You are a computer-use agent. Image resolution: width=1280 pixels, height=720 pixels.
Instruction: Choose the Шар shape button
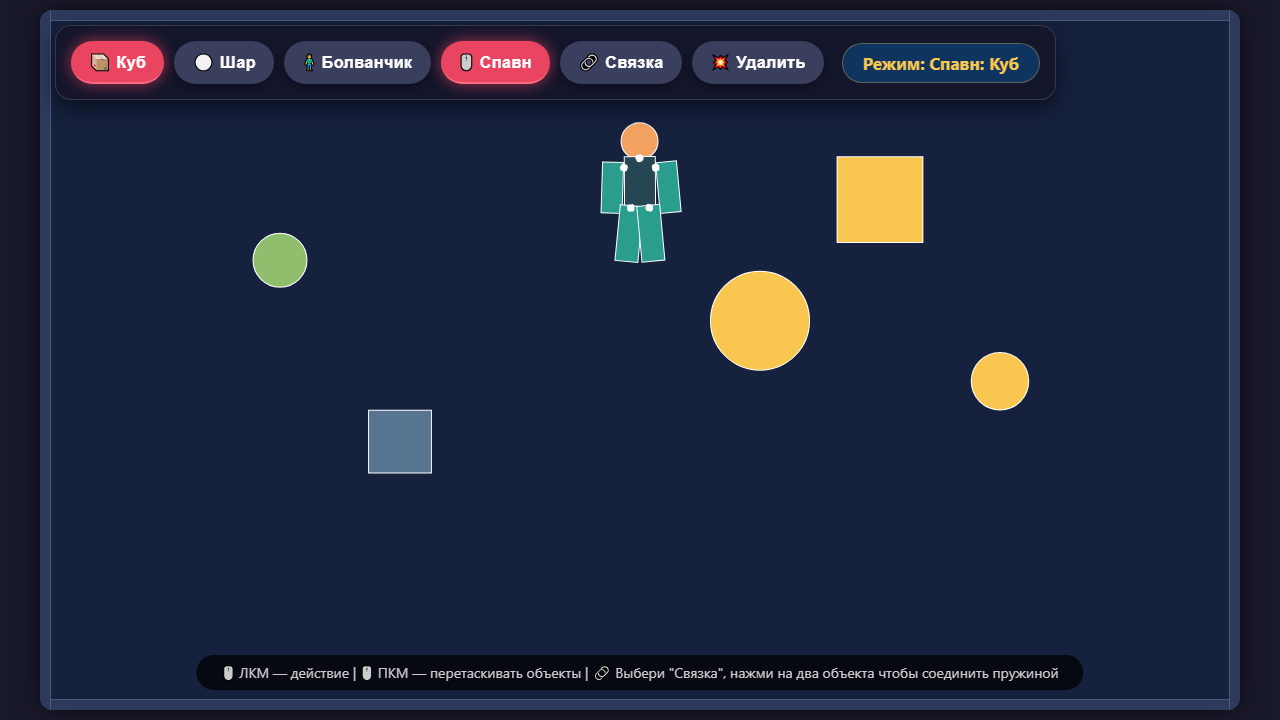pos(224,62)
